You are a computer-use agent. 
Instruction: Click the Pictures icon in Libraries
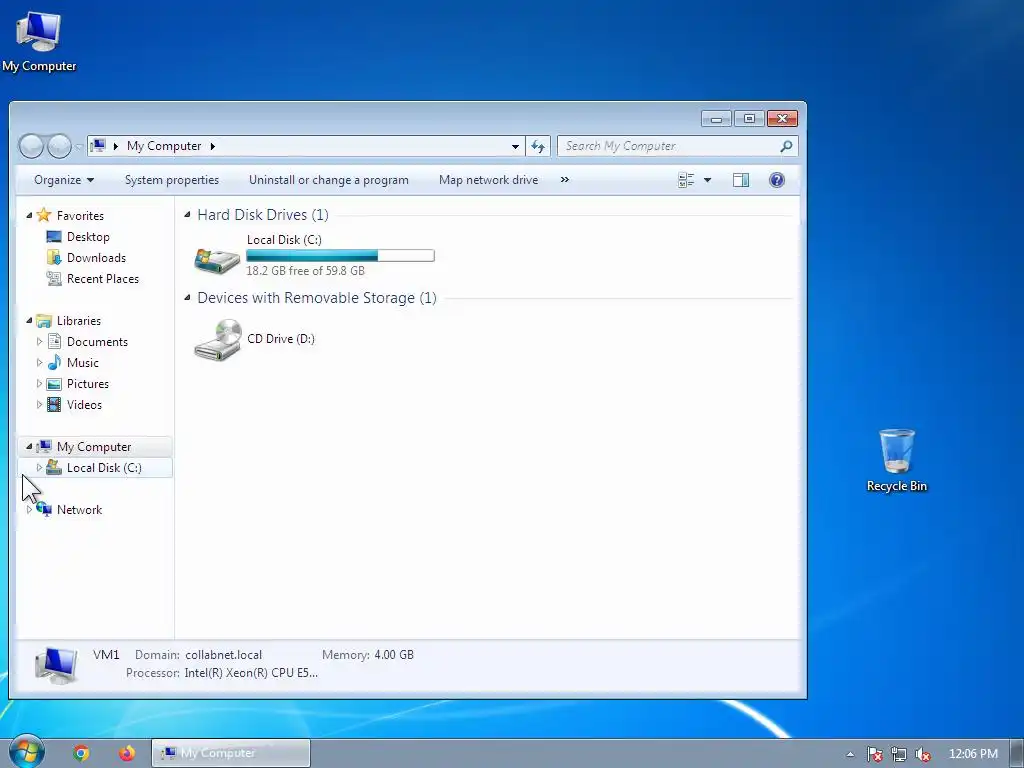point(54,384)
